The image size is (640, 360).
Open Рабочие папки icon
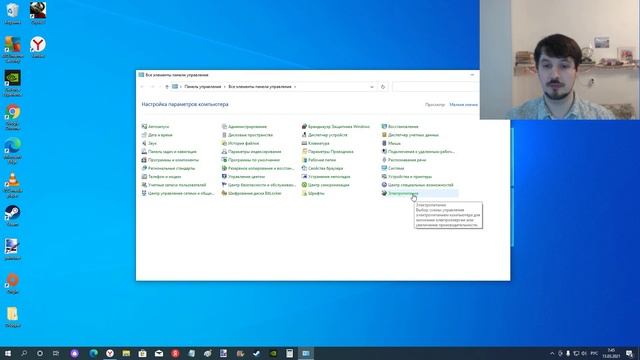tap(304, 160)
